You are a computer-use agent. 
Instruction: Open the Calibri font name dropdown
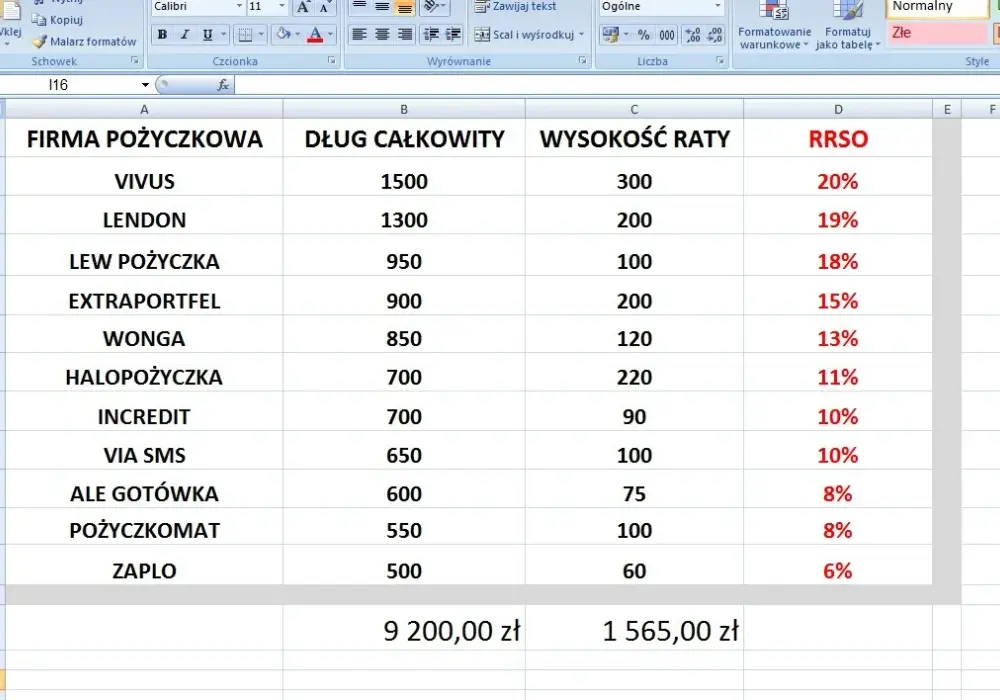pyautogui.click(x=239, y=6)
